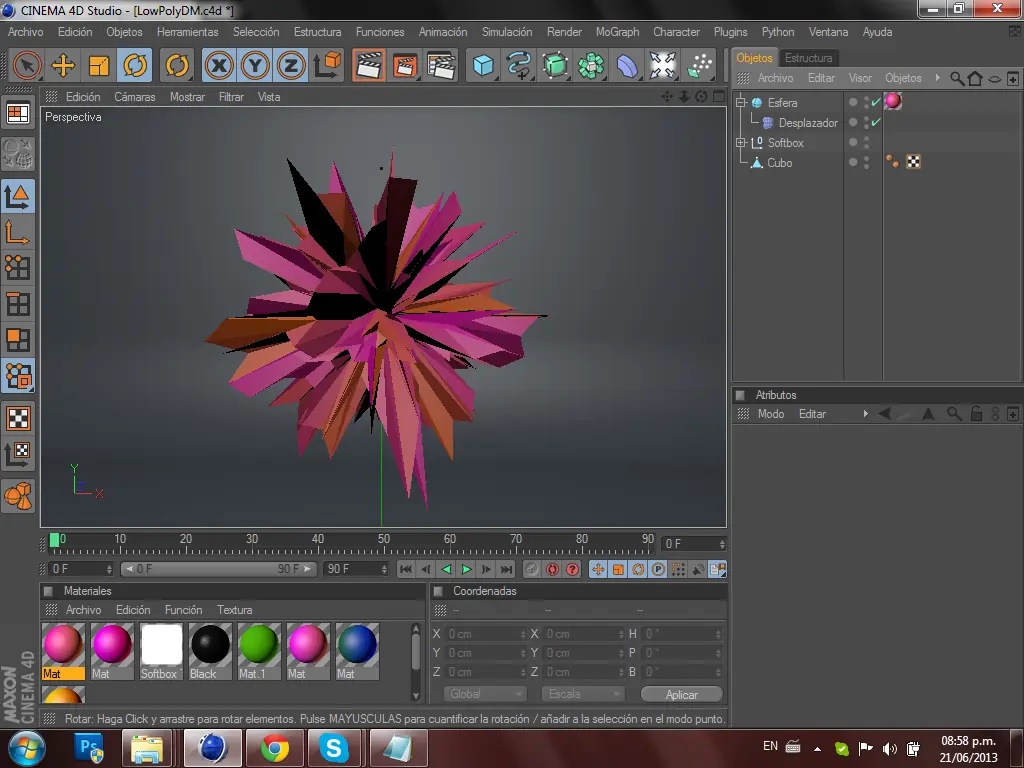
Task: Toggle Cubo visibility dot
Action: [x=853, y=161]
